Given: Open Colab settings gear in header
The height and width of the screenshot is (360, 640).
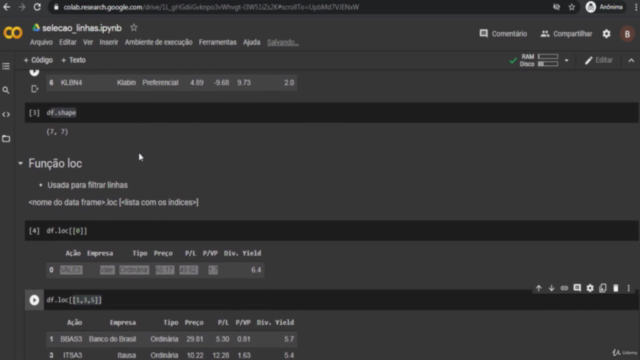Looking at the screenshot, I should [607, 34].
